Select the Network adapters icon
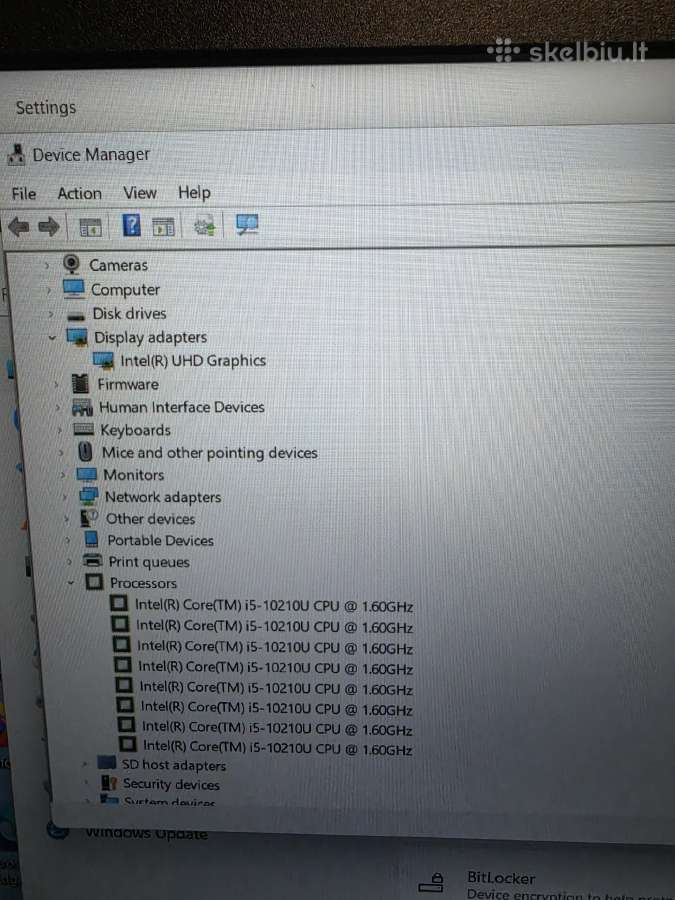Viewport: 675px width, 900px height. click(88, 496)
